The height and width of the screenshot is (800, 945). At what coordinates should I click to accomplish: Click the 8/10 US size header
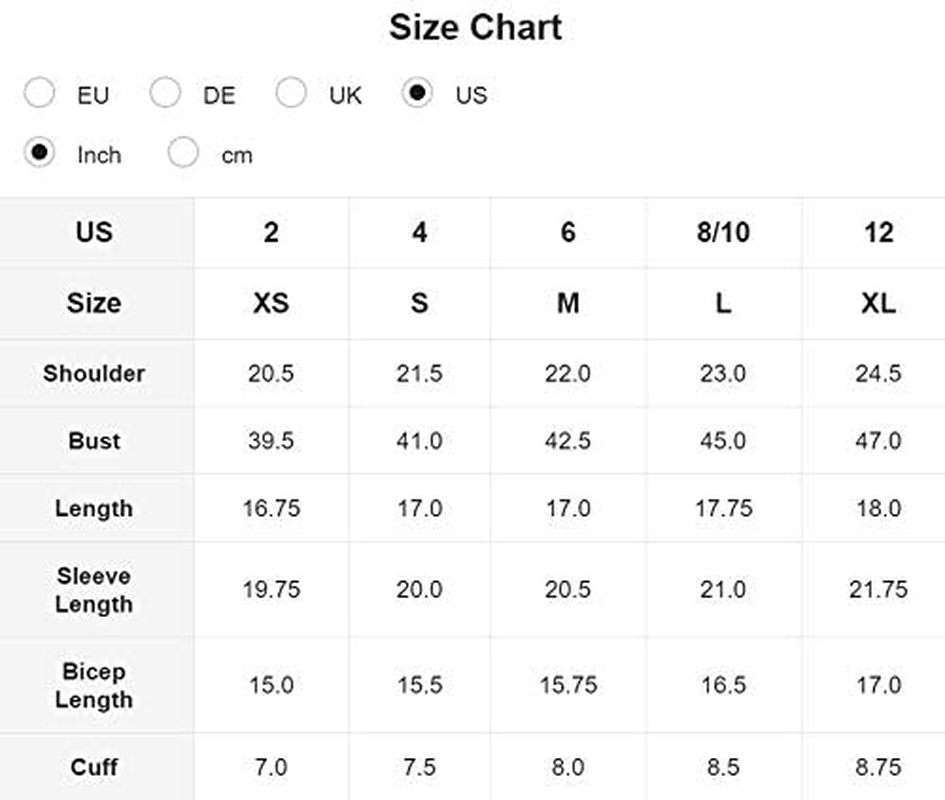[723, 233]
